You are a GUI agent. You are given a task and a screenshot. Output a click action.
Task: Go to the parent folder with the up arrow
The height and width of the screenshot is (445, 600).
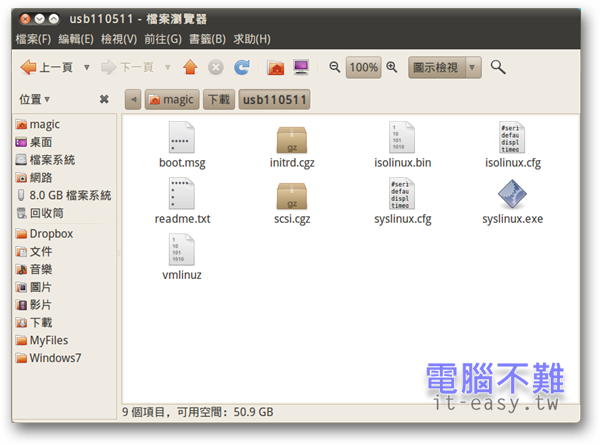coord(190,68)
